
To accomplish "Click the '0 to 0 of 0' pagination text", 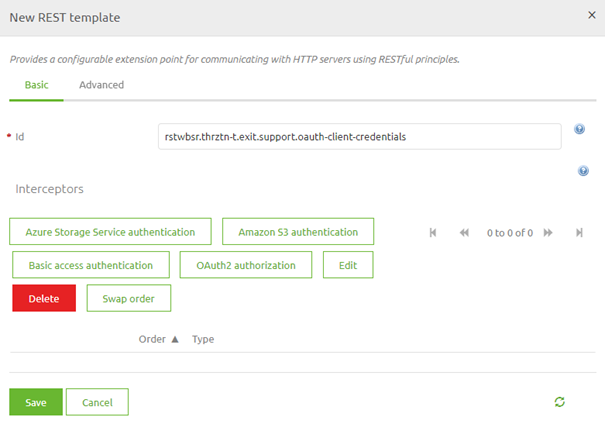I will click(x=510, y=233).
